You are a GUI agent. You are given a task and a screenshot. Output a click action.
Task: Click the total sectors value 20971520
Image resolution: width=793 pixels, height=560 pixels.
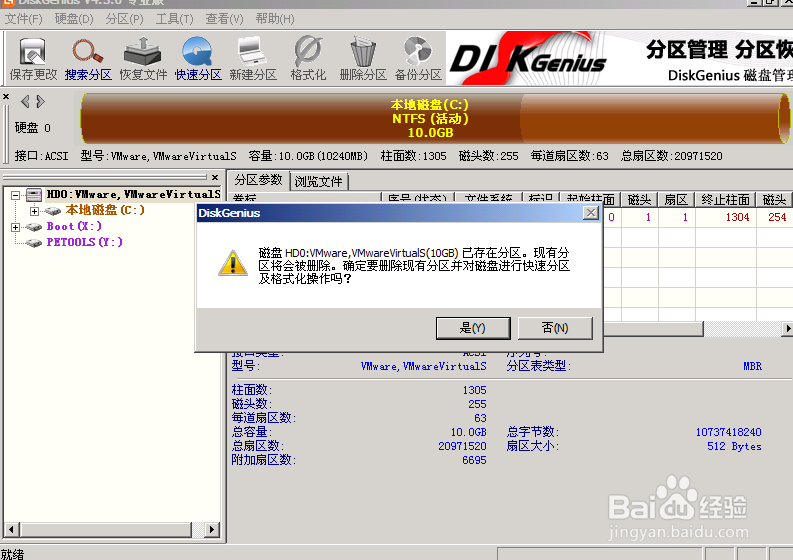tap(462, 447)
